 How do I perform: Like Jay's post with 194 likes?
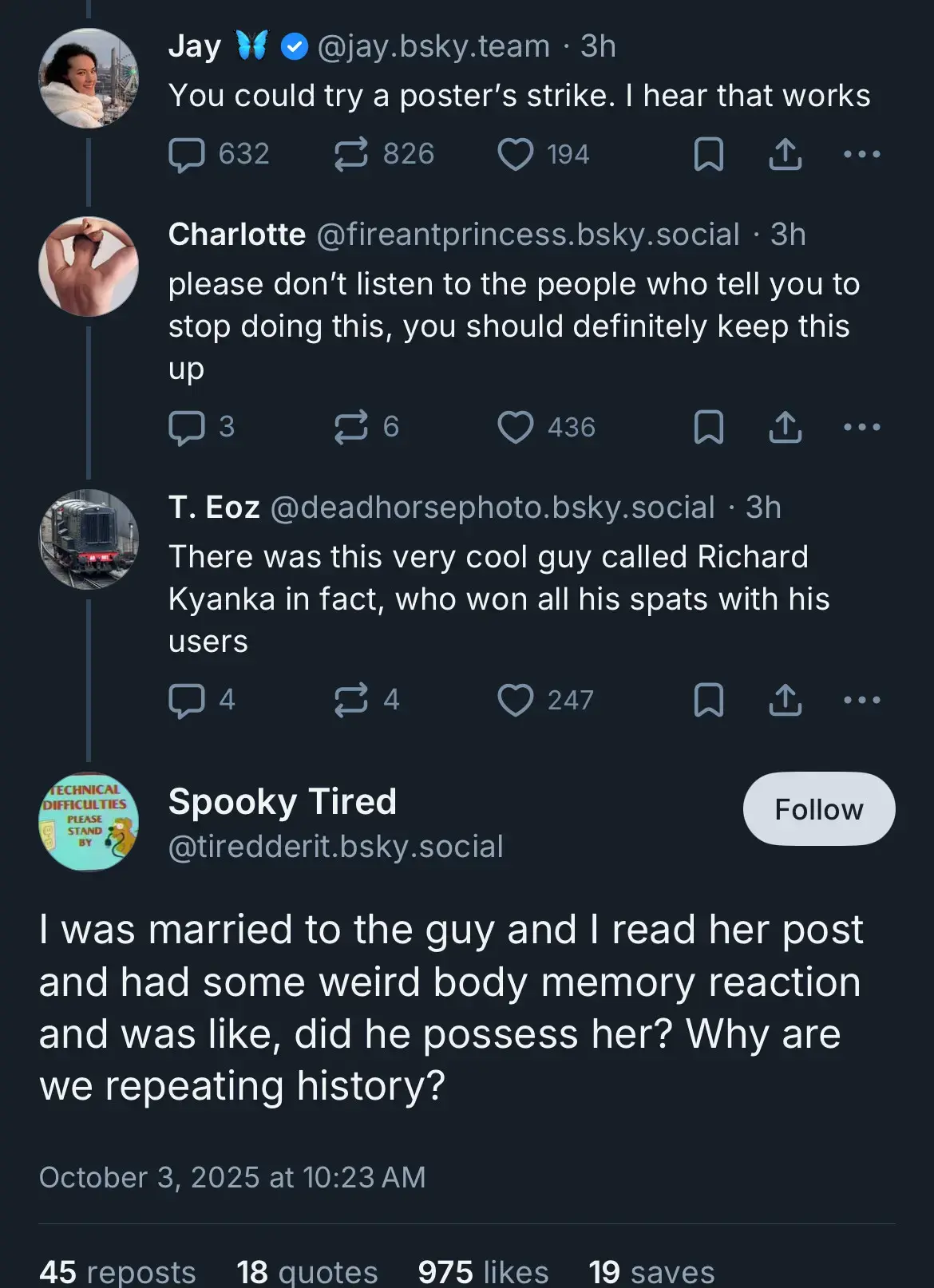click(516, 155)
